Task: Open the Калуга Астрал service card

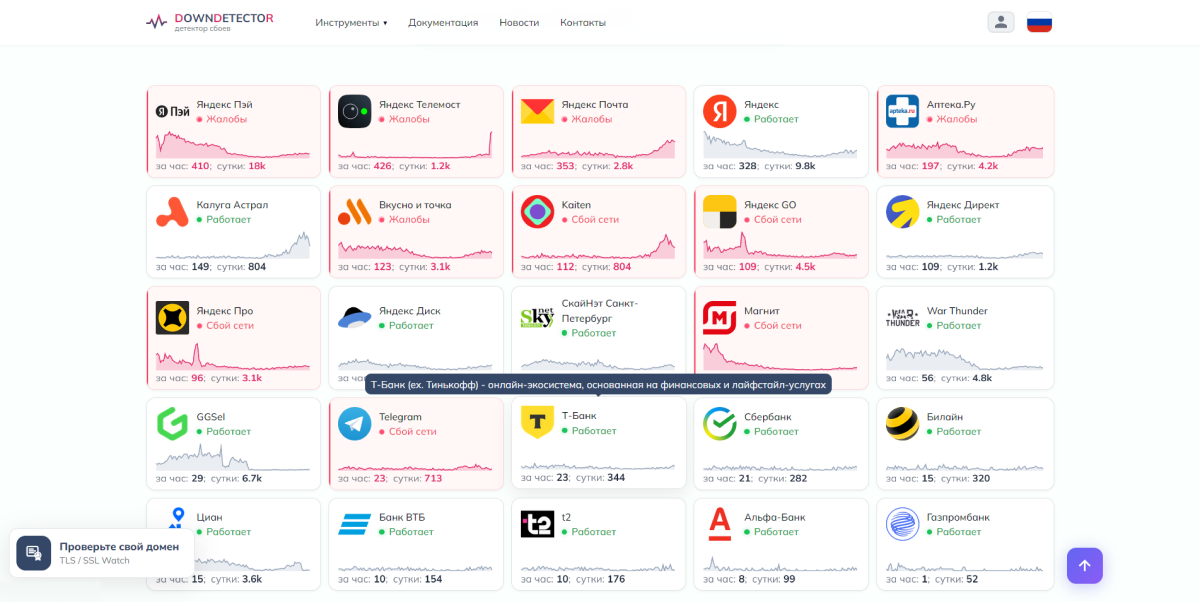Action: (x=234, y=232)
